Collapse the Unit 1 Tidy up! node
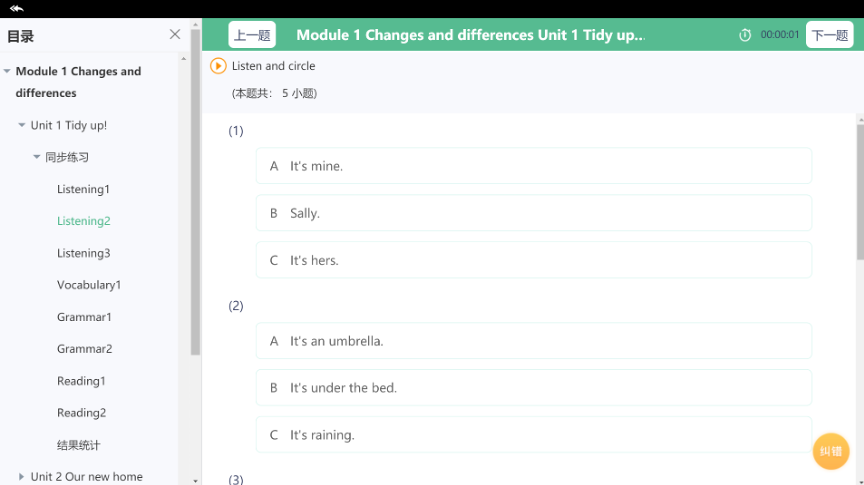The width and height of the screenshot is (864, 485). point(22,126)
